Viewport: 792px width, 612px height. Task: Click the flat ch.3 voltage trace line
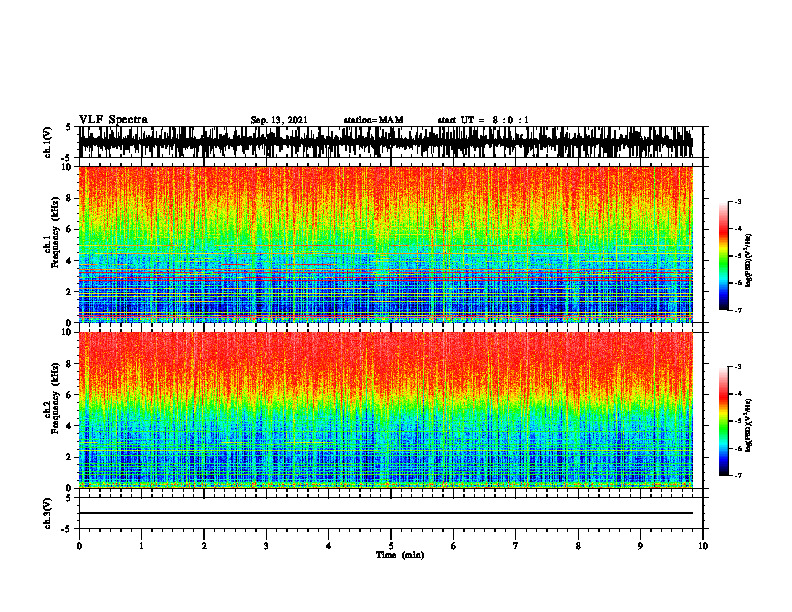click(x=386, y=513)
